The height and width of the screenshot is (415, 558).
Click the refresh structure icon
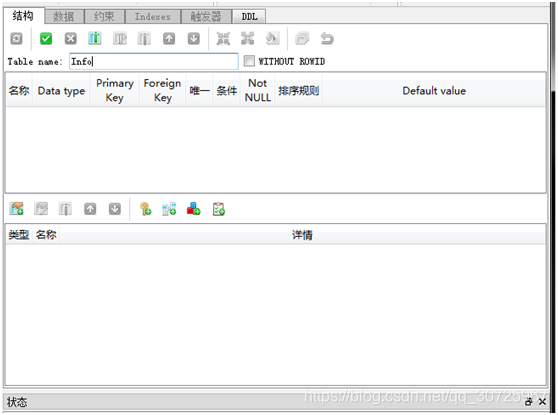(x=16, y=38)
